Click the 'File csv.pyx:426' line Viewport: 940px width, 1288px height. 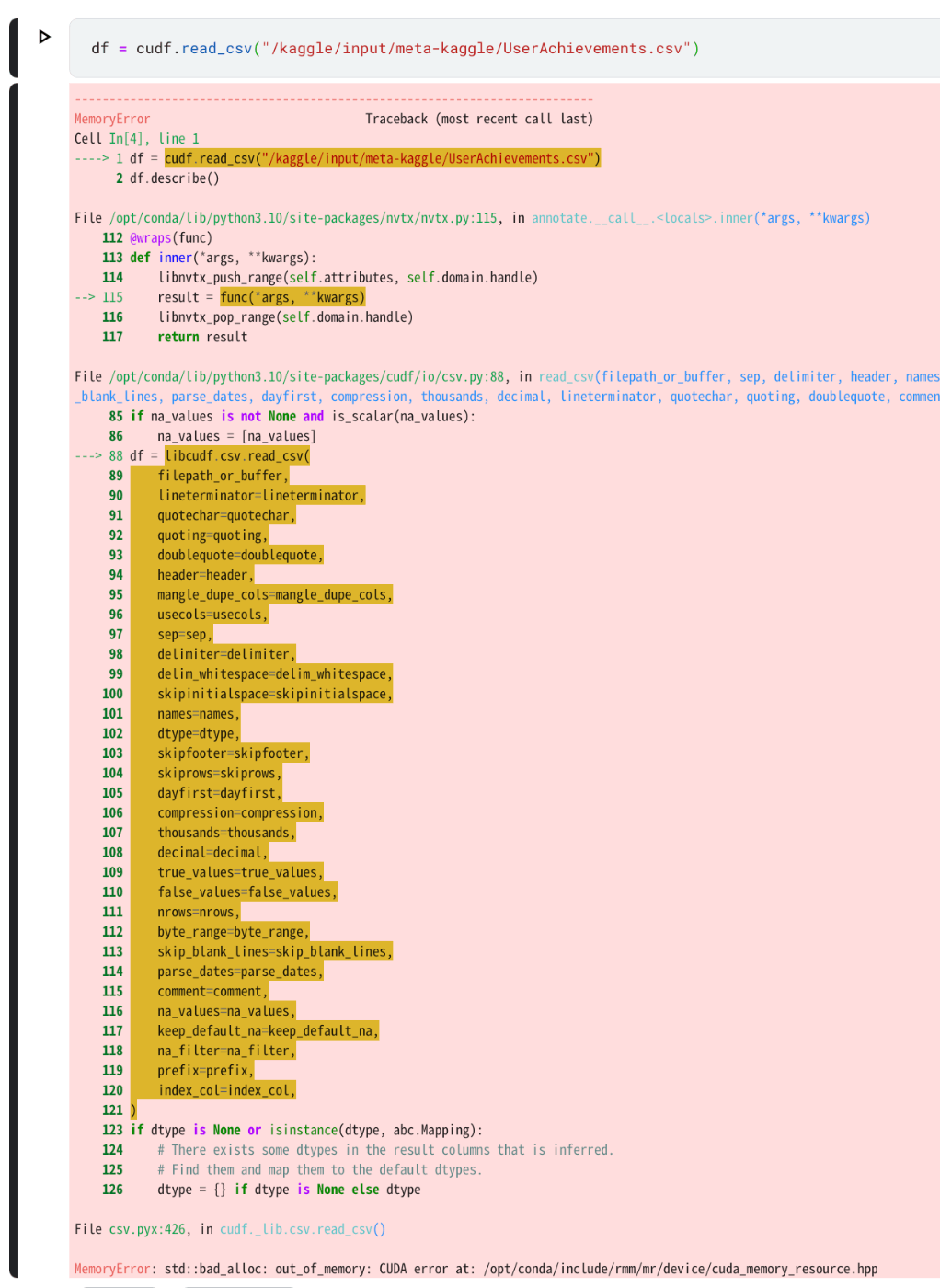click(230, 1229)
